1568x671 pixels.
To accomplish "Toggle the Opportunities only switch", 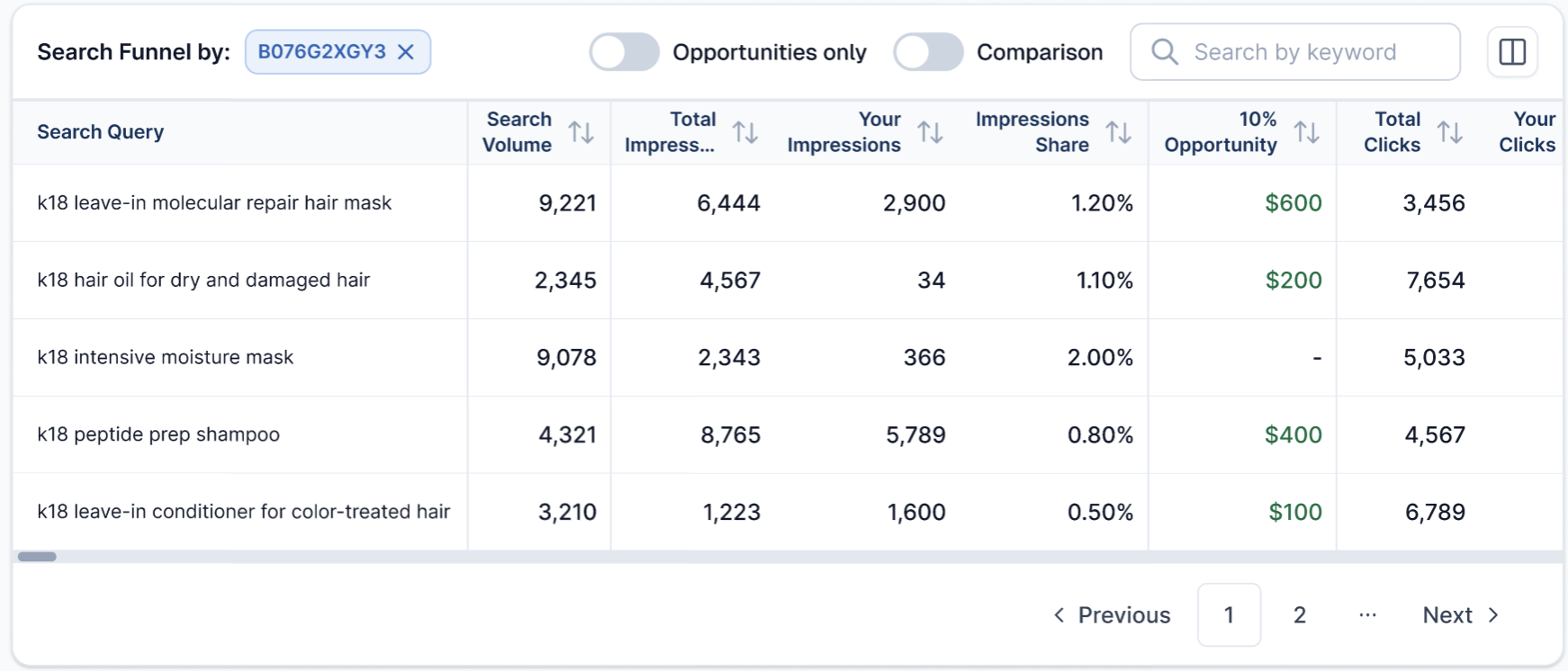I will [624, 52].
